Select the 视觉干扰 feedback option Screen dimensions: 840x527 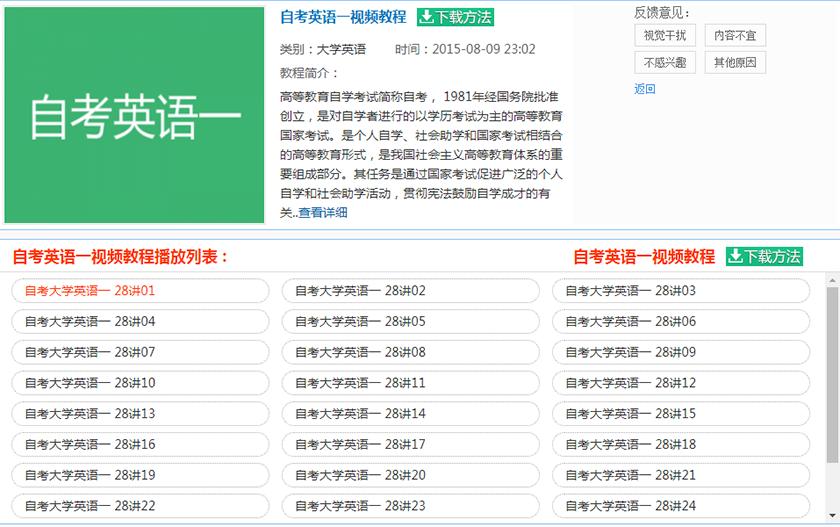pos(665,35)
